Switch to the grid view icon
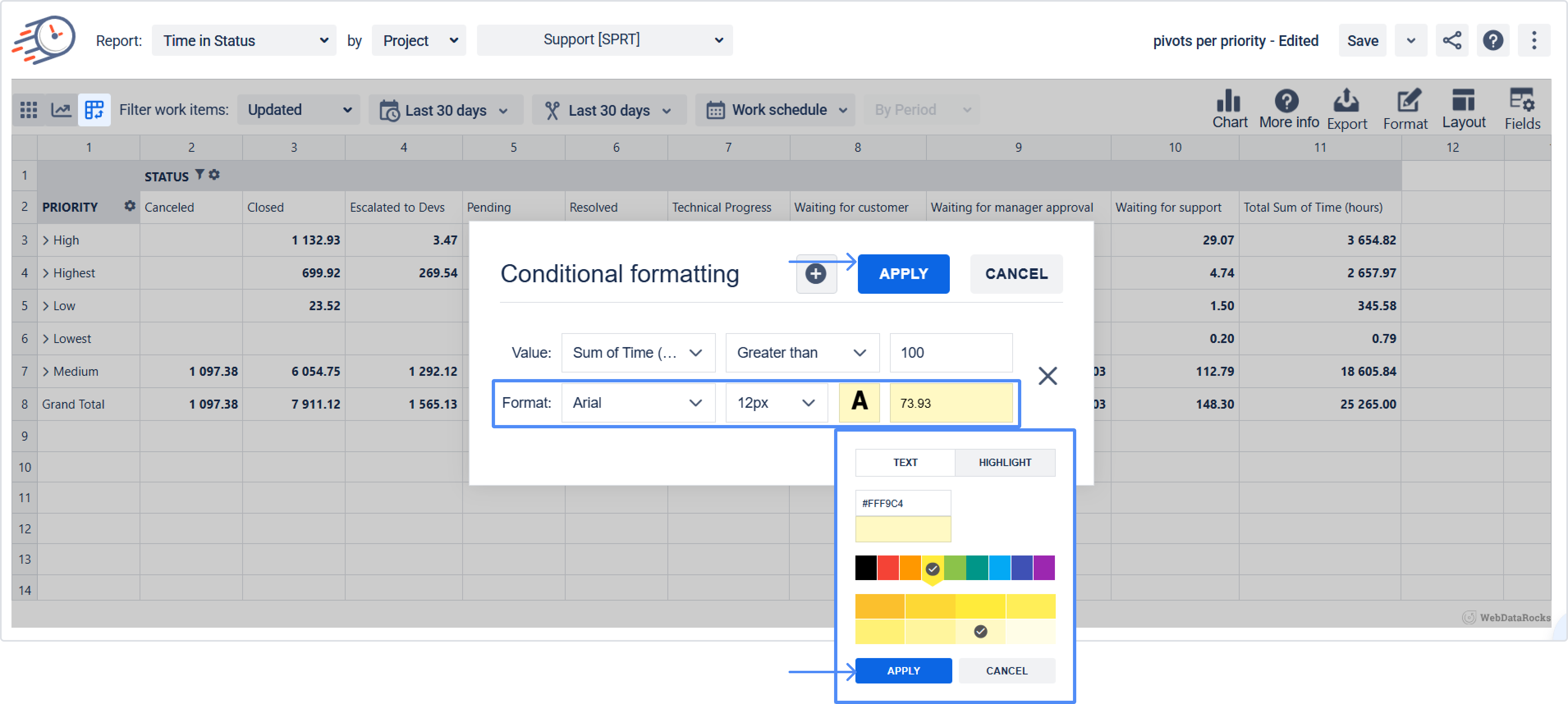Image resolution: width=1568 pixels, height=704 pixels. pyautogui.click(x=29, y=110)
